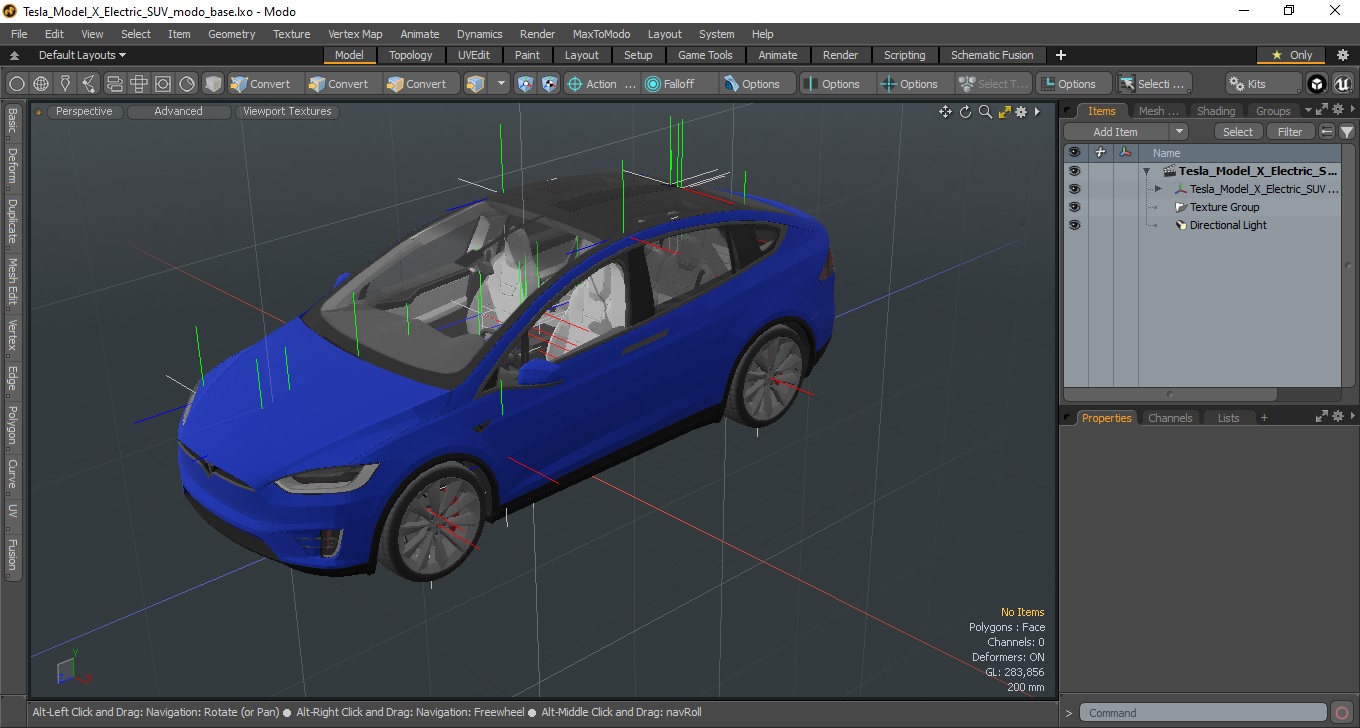1360x728 pixels.
Task: Hide the Texture Group item
Action: point(1074,207)
